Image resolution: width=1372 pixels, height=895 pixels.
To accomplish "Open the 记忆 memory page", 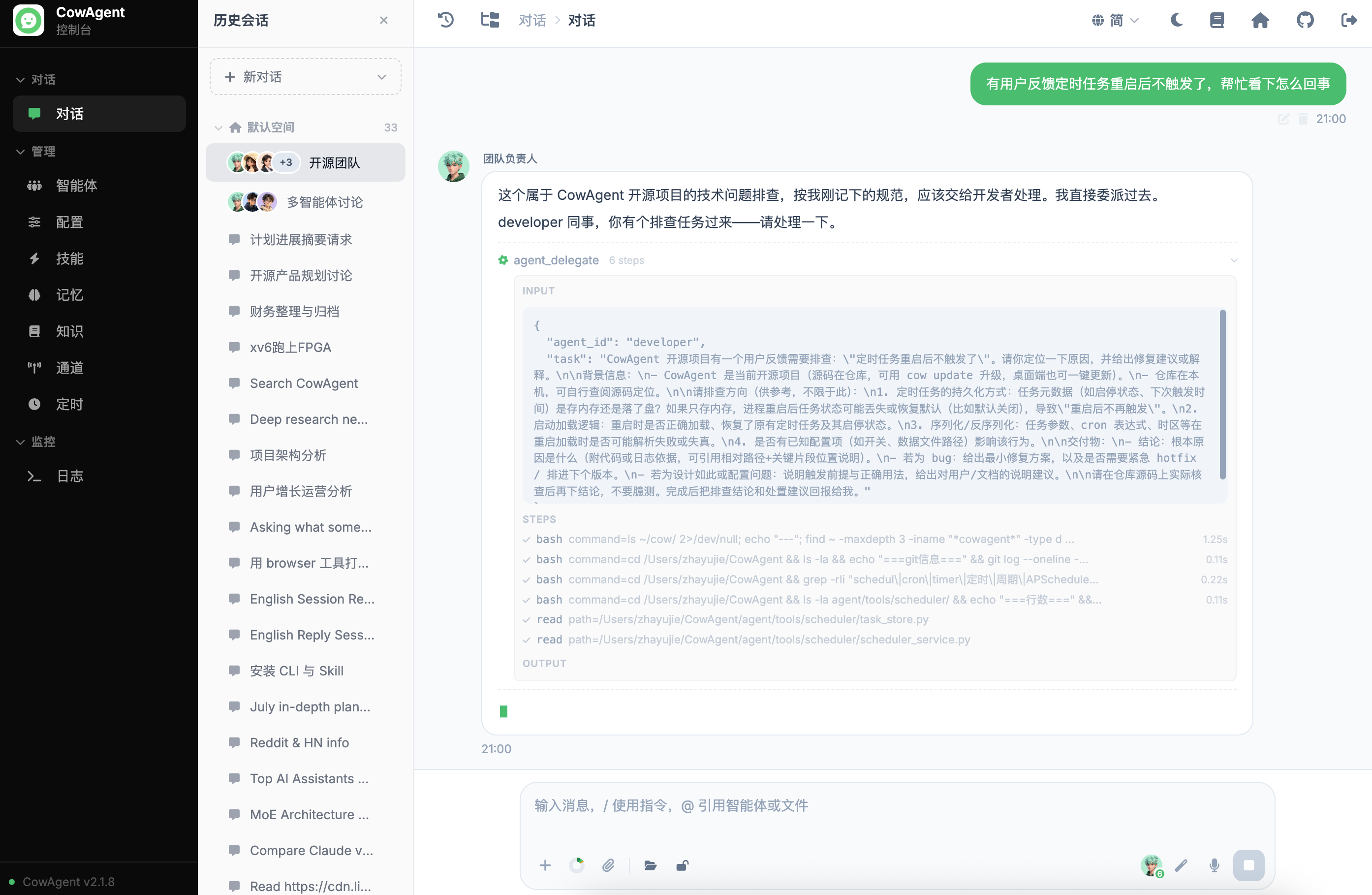I will tap(99, 295).
